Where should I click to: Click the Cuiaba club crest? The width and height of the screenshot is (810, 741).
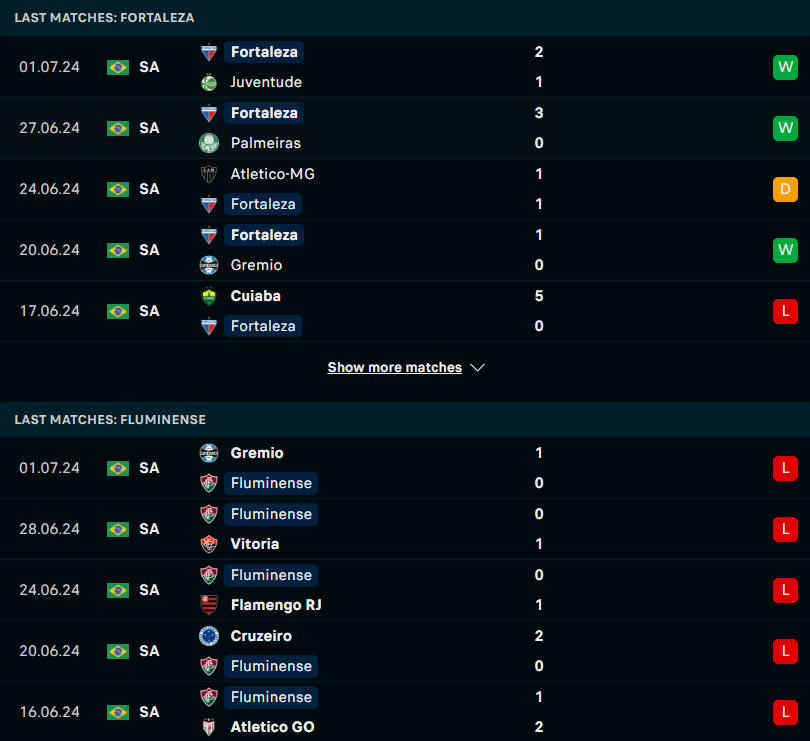(209, 296)
